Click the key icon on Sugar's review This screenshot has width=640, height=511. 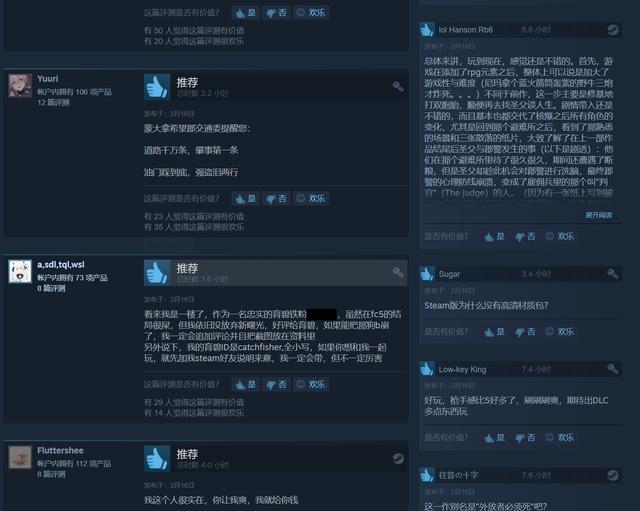[613, 273]
